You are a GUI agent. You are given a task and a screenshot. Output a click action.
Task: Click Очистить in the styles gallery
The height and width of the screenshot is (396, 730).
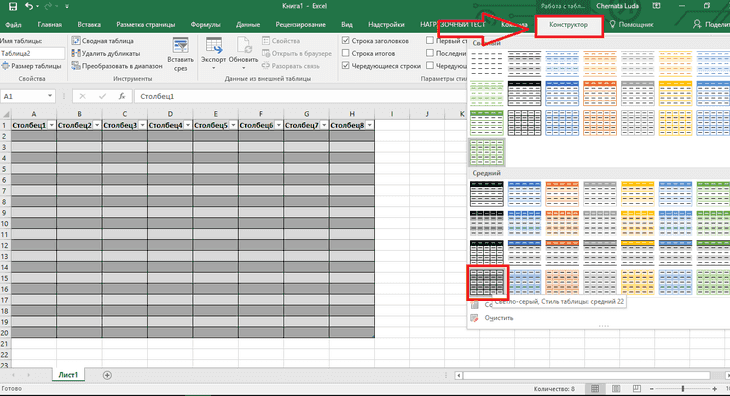click(x=499, y=318)
